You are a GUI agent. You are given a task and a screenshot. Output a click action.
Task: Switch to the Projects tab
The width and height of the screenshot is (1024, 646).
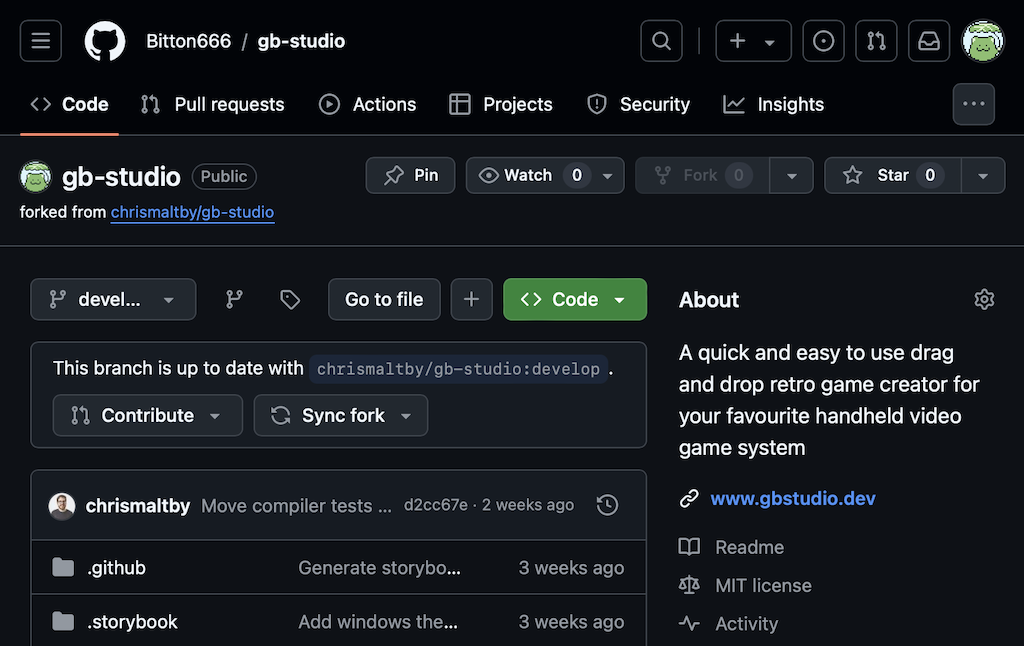[501, 105]
